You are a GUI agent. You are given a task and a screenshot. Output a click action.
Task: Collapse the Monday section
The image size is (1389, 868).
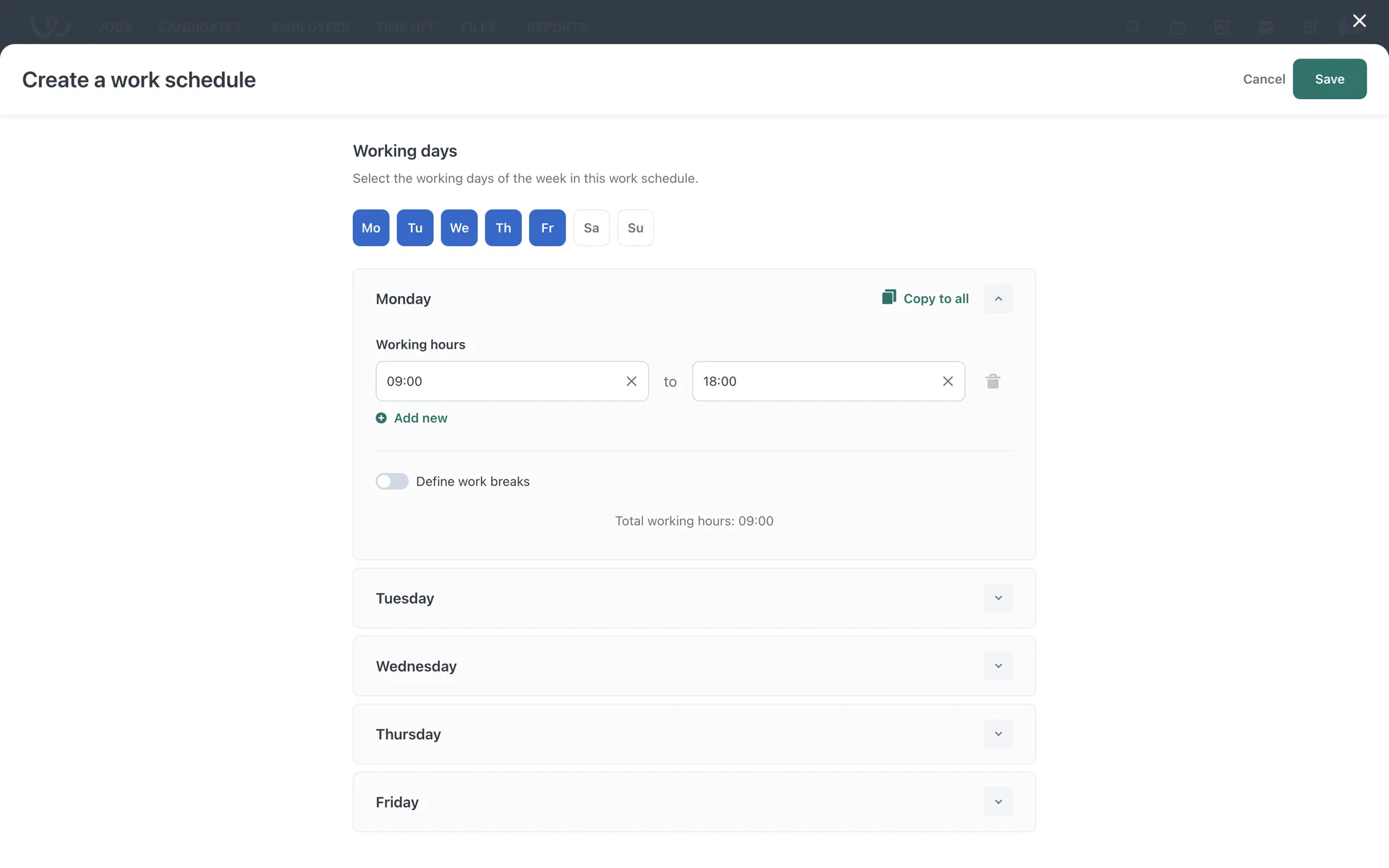(x=998, y=299)
